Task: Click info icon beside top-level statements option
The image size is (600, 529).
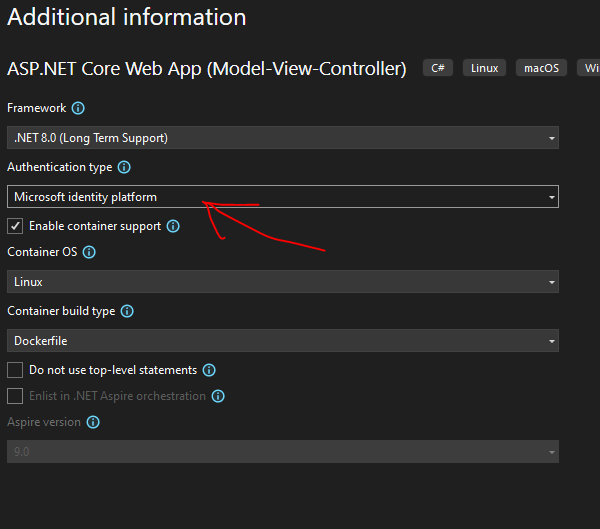Action: coord(209,370)
